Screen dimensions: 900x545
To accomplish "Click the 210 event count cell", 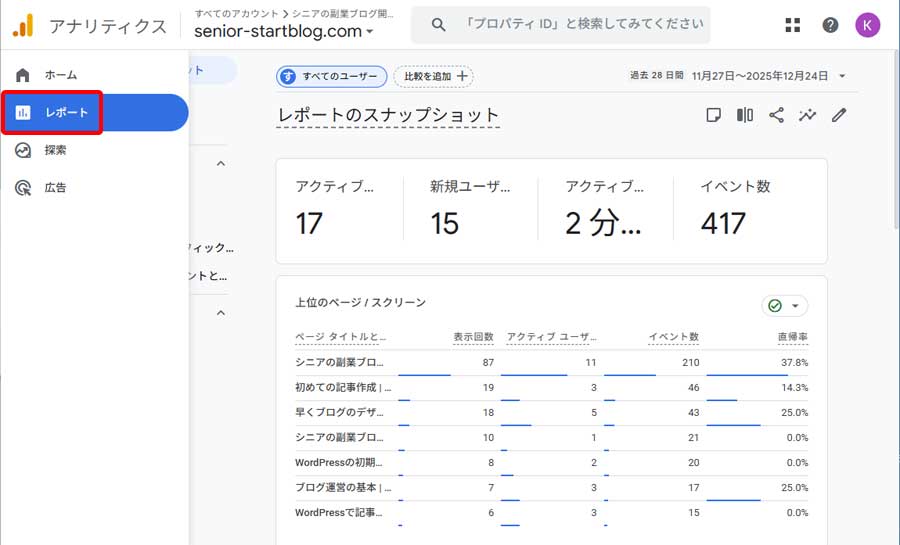I will [690, 363].
